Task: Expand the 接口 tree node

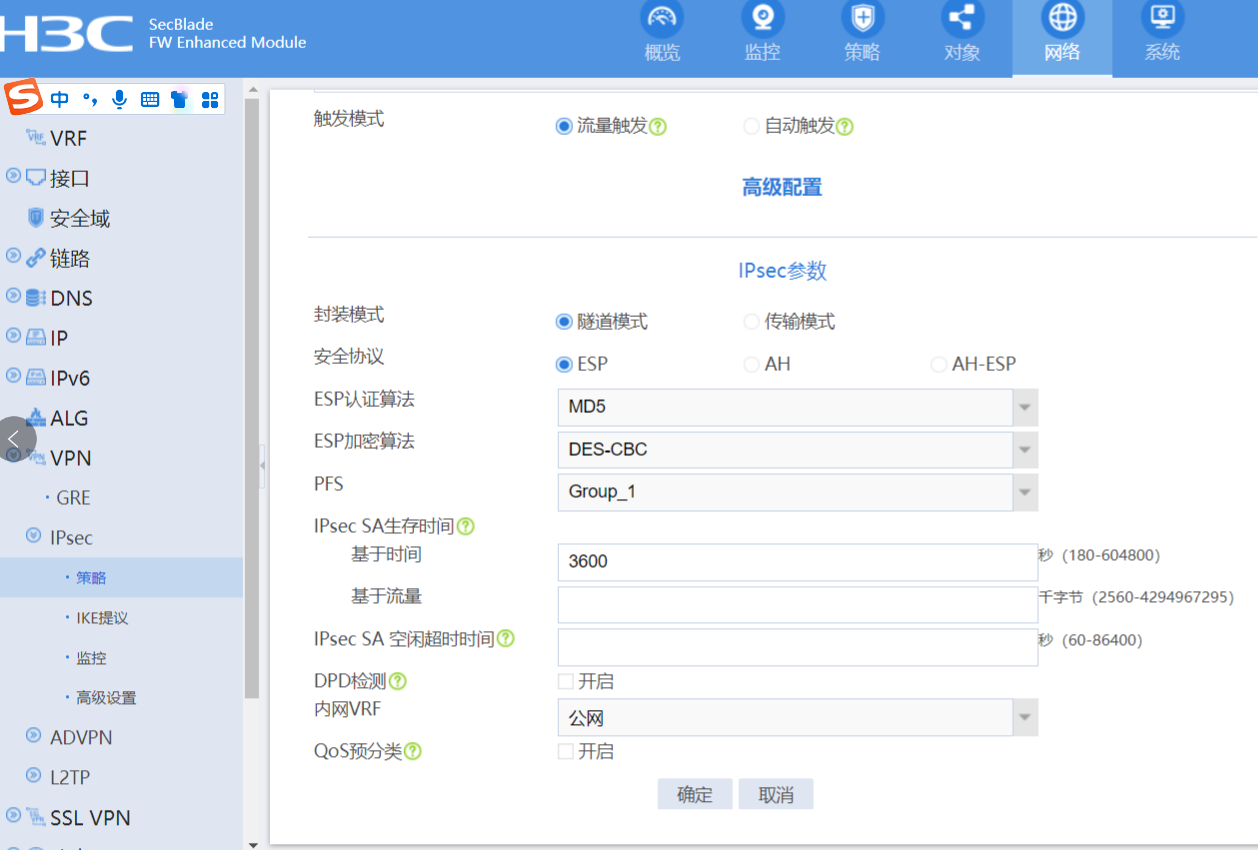Action: coord(13,175)
